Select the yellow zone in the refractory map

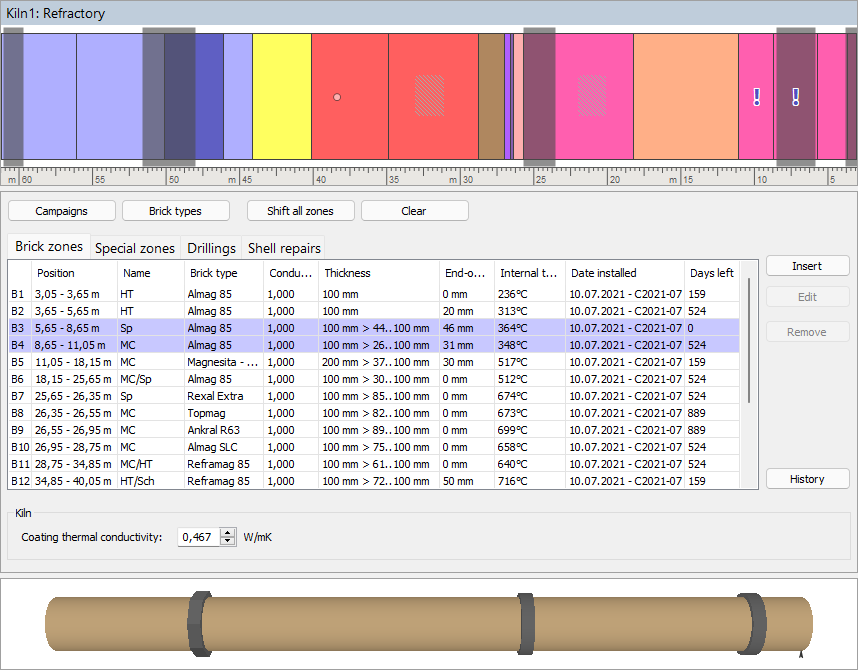[x=282, y=96]
